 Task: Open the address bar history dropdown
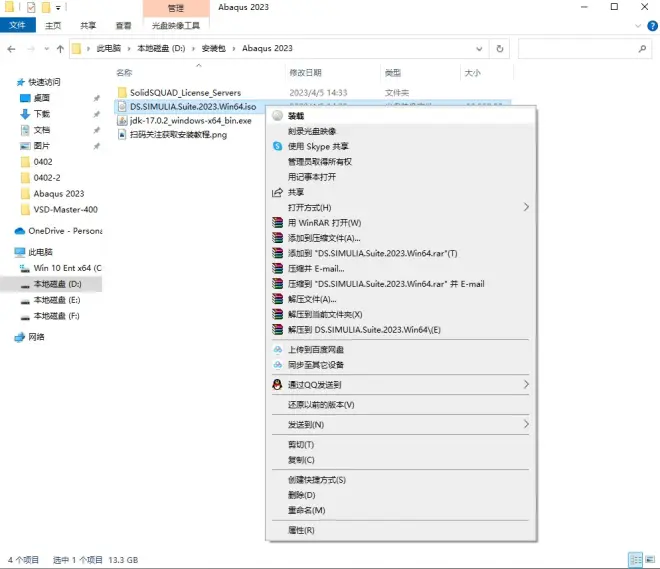pyautogui.click(x=479, y=49)
